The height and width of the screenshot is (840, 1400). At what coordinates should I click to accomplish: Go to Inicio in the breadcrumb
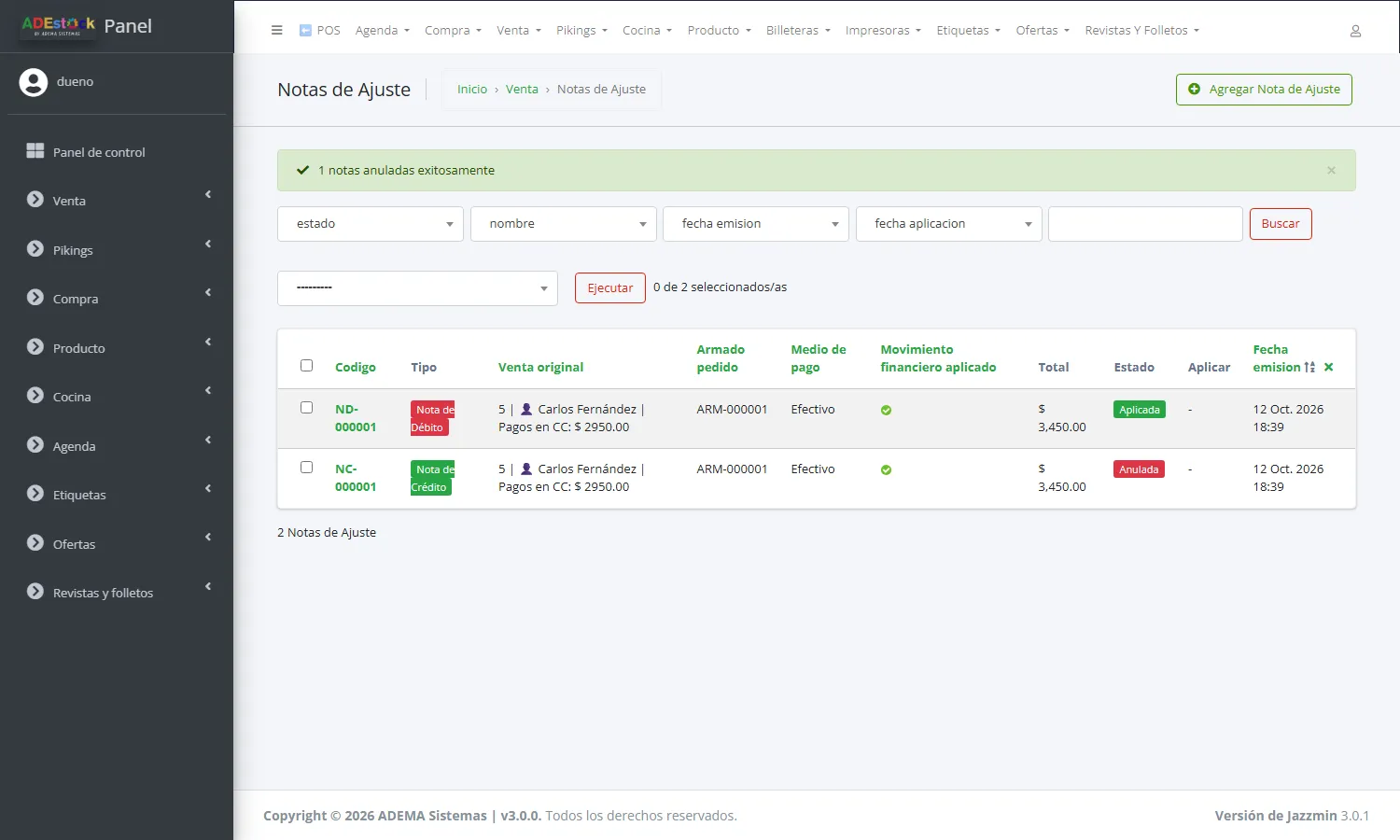[x=472, y=90]
